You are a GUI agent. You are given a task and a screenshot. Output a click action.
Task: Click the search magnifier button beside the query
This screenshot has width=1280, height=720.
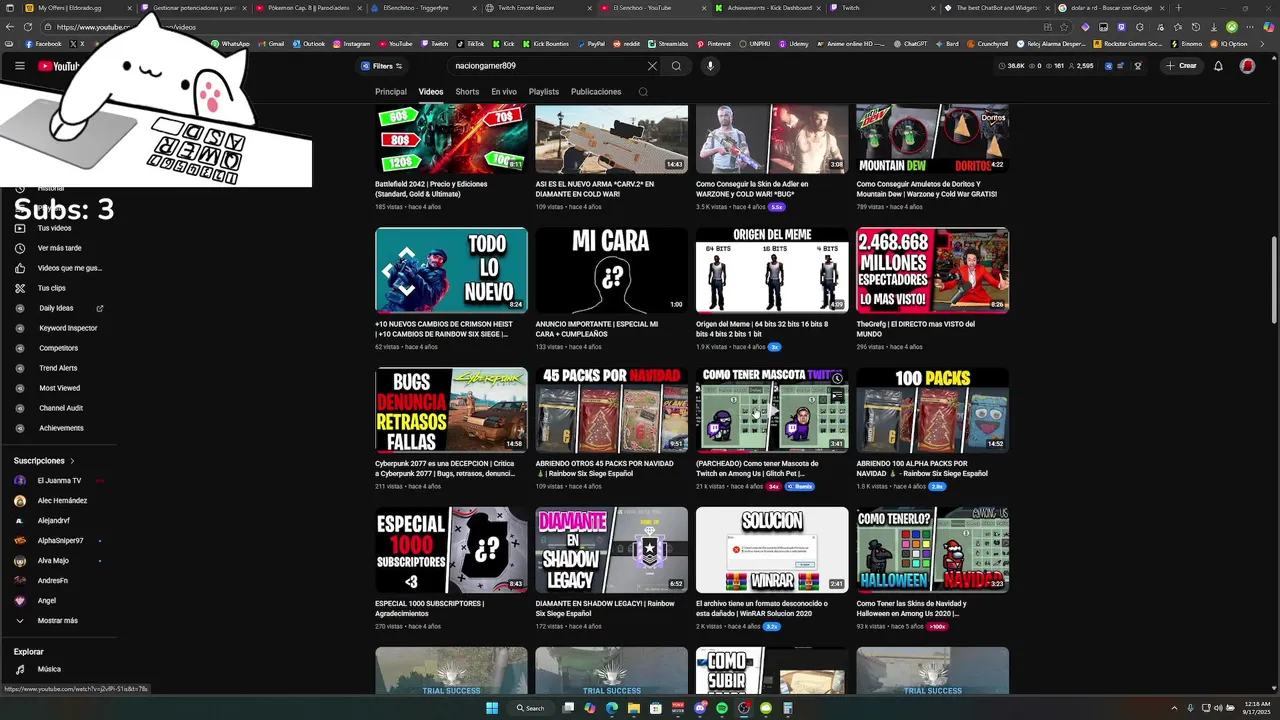(676, 66)
